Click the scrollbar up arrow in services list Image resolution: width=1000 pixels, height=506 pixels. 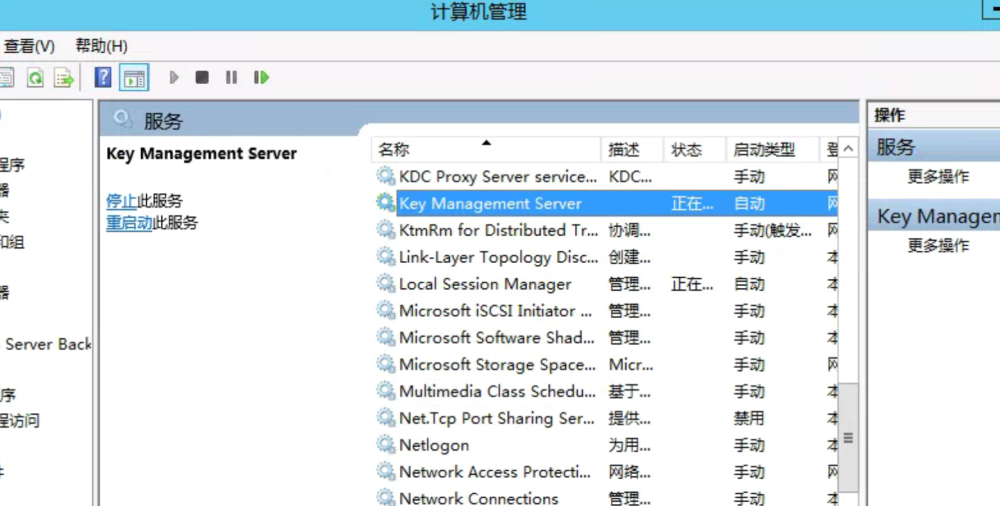click(848, 149)
